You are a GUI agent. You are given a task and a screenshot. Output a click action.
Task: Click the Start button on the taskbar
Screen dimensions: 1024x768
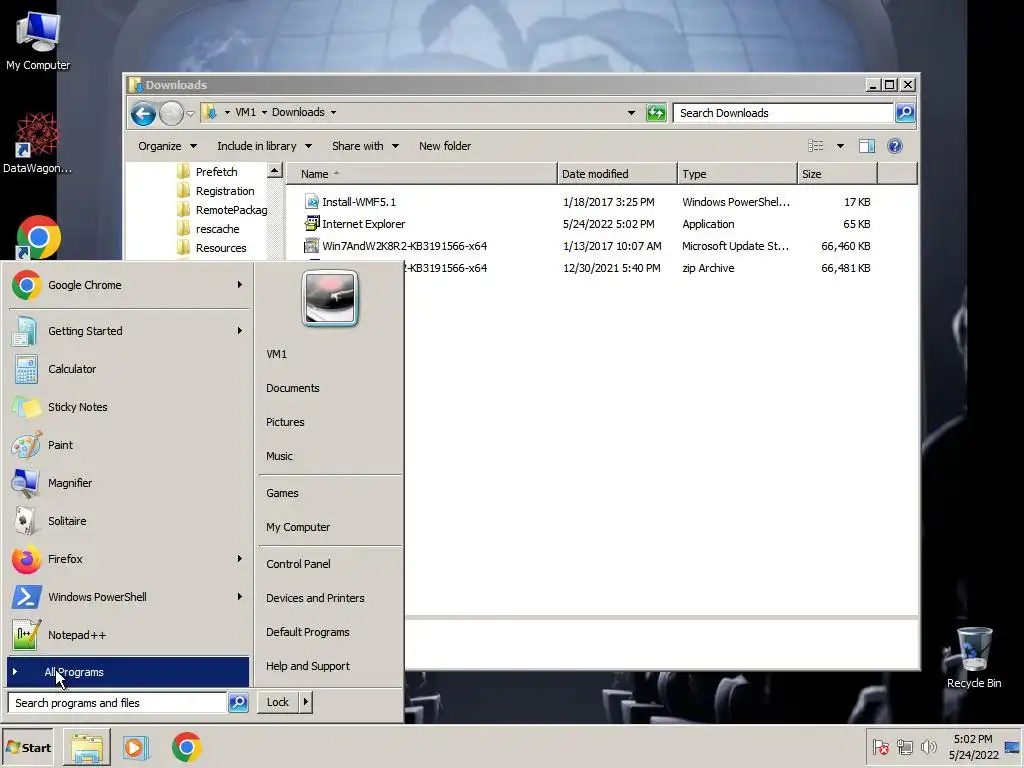[x=27, y=748]
